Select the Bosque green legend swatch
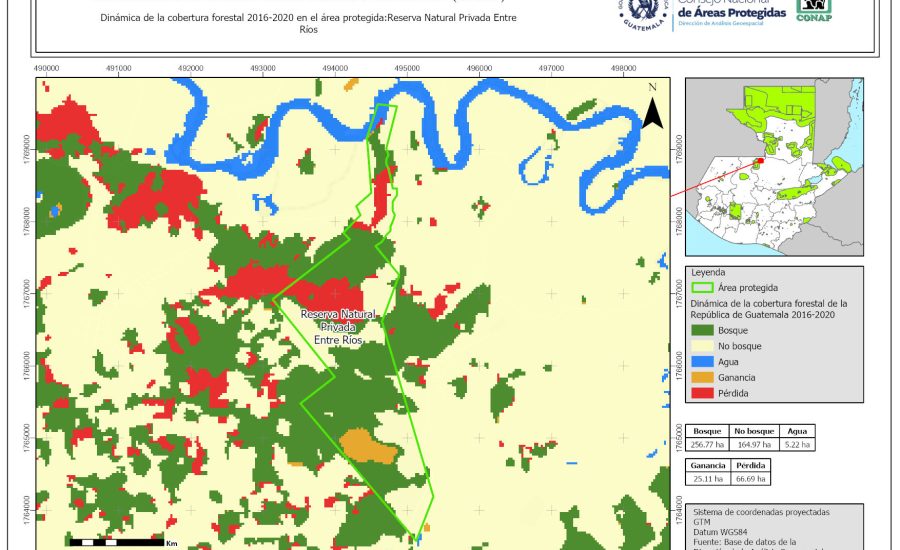This screenshot has height=550, width=900. click(702, 330)
